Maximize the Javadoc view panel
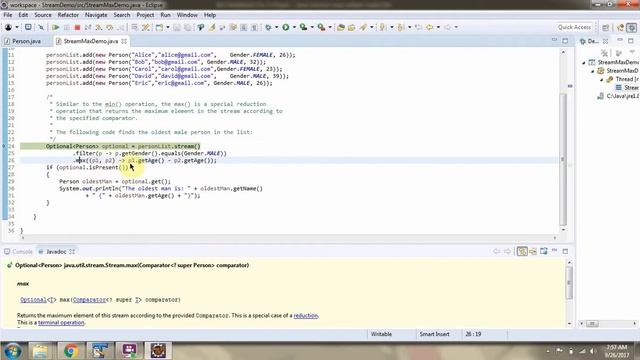This screenshot has height=360, width=640. click(x=565, y=251)
